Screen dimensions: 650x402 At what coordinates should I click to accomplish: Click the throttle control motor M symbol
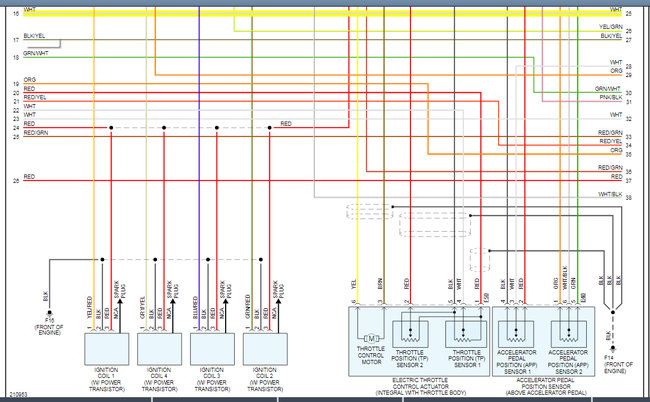click(x=371, y=339)
